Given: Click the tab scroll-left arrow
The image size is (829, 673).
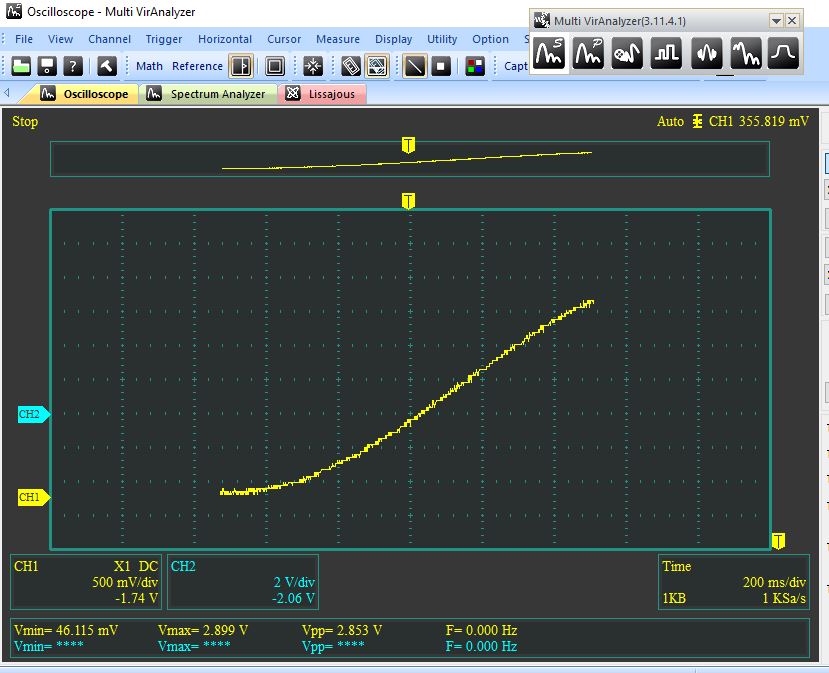Looking at the screenshot, I should [7, 93].
